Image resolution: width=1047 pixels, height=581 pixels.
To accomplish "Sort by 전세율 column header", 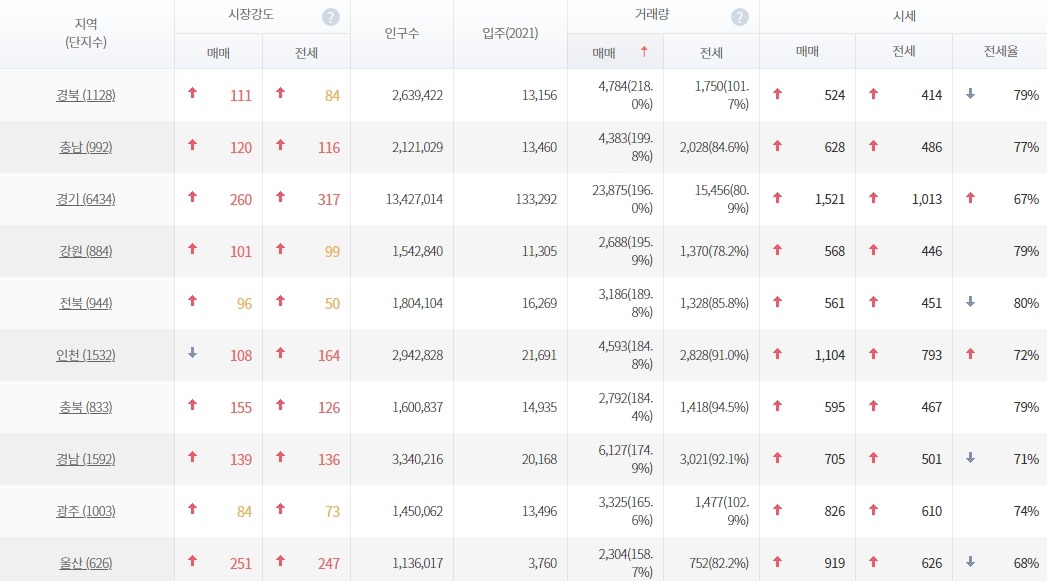I will (x=1001, y=51).
